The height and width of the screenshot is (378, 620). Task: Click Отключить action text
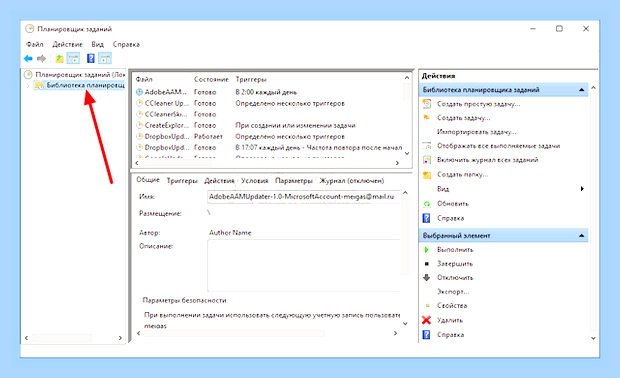click(455, 278)
